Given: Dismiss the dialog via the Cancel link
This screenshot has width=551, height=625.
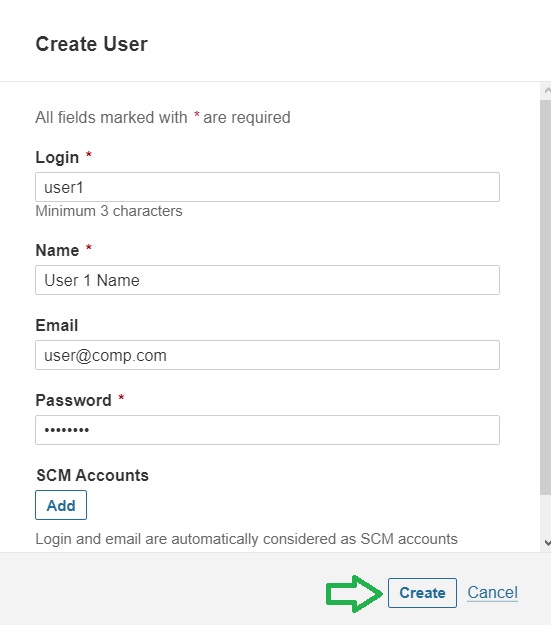Looking at the screenshot, I should click(492, 592).
